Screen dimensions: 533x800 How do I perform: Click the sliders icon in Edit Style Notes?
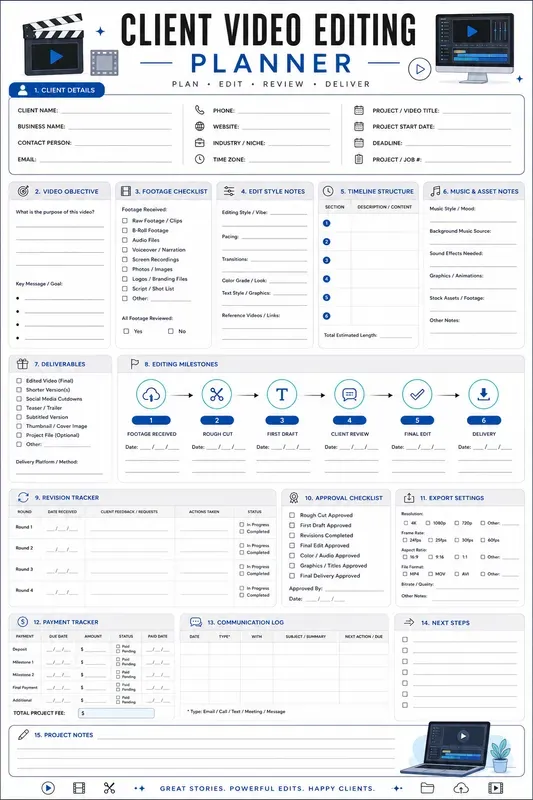point(229,191)
